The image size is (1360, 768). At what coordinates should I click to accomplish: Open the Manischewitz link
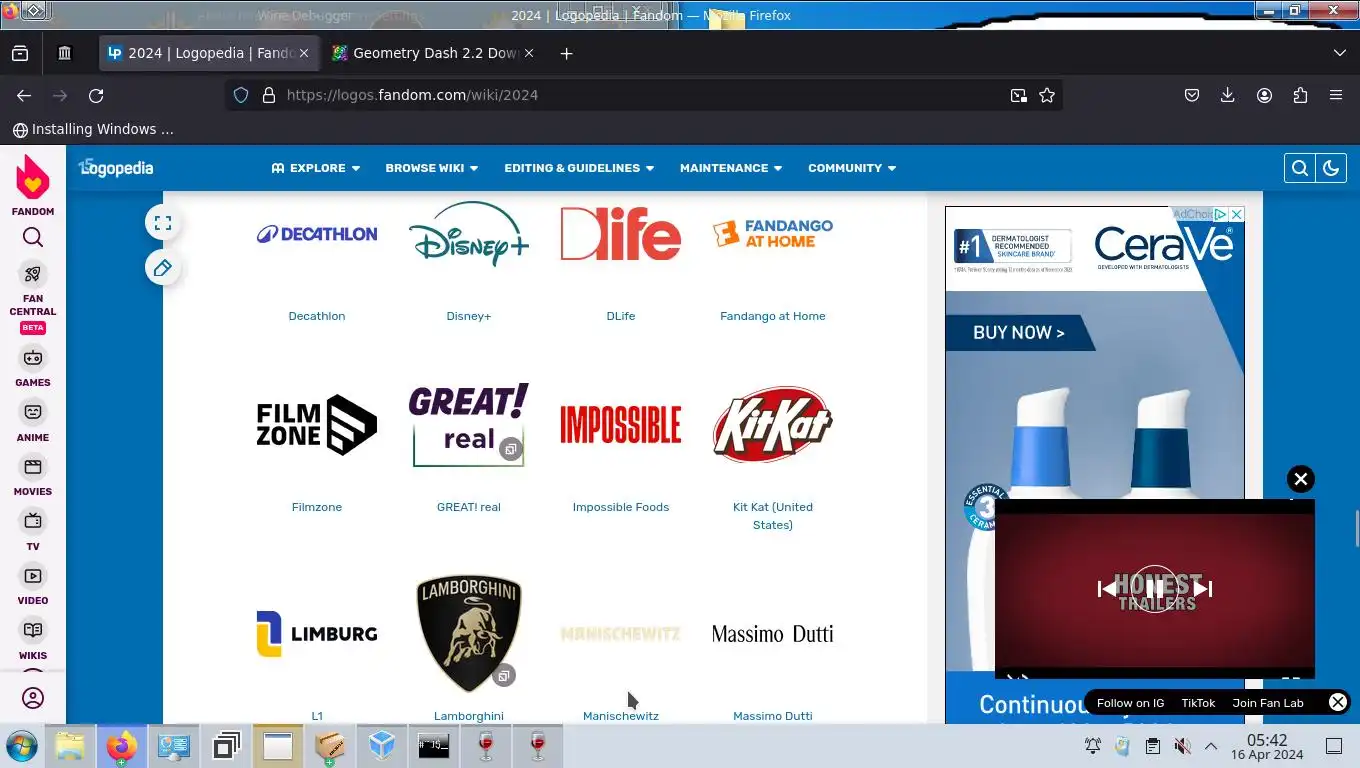pos(621,716)
